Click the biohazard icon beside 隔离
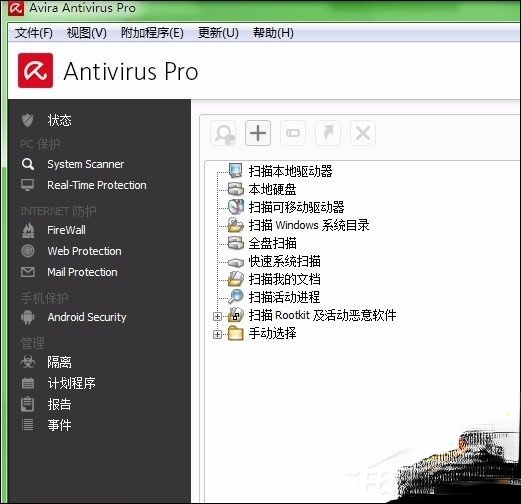 (x=28, y=362)
